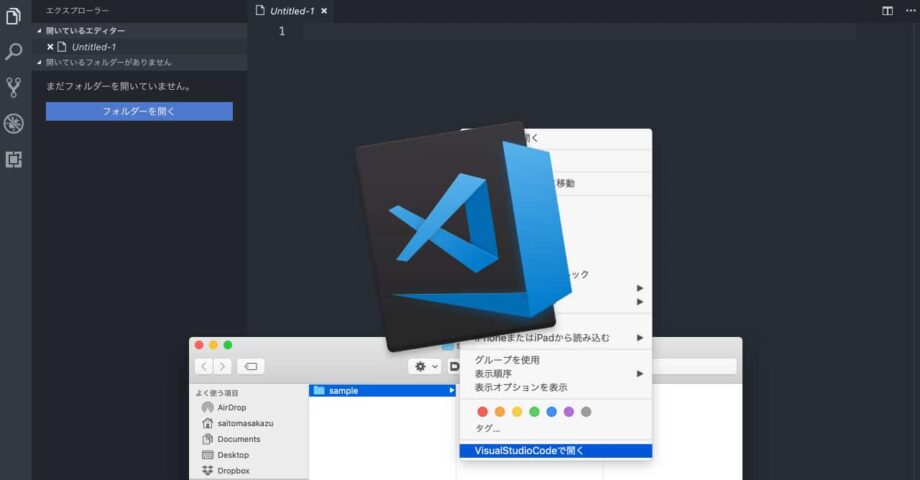This screenshot has height=480, width=920.
Task: Click Finder back navigation button
Action: [x=204, y=367]
